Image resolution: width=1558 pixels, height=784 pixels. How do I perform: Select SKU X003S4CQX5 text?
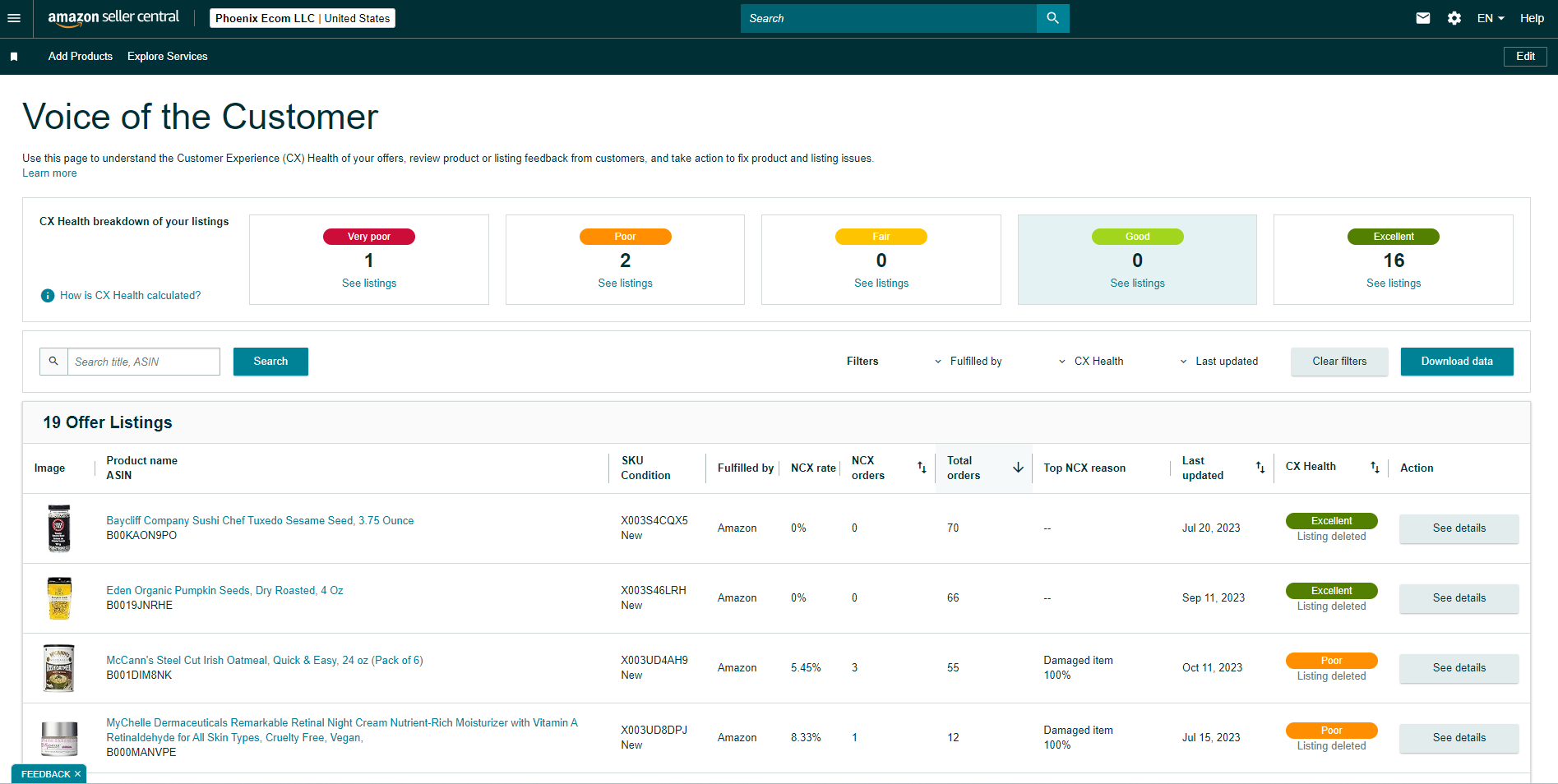click(654, 521)
